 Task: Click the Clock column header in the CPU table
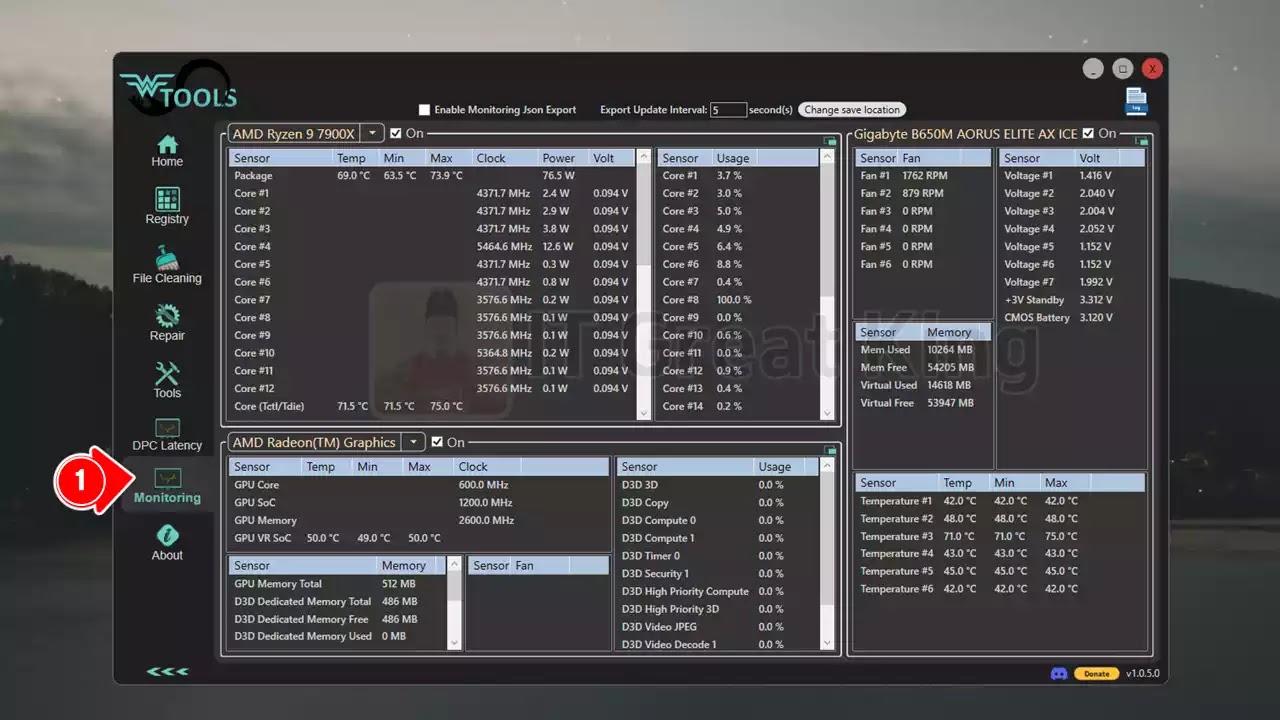pos(505,158)
